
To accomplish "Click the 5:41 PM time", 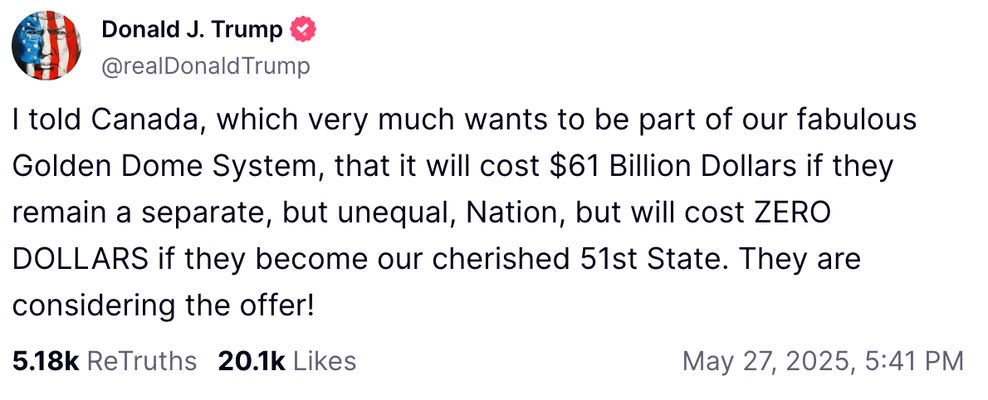I will click(x=910, y=360).
